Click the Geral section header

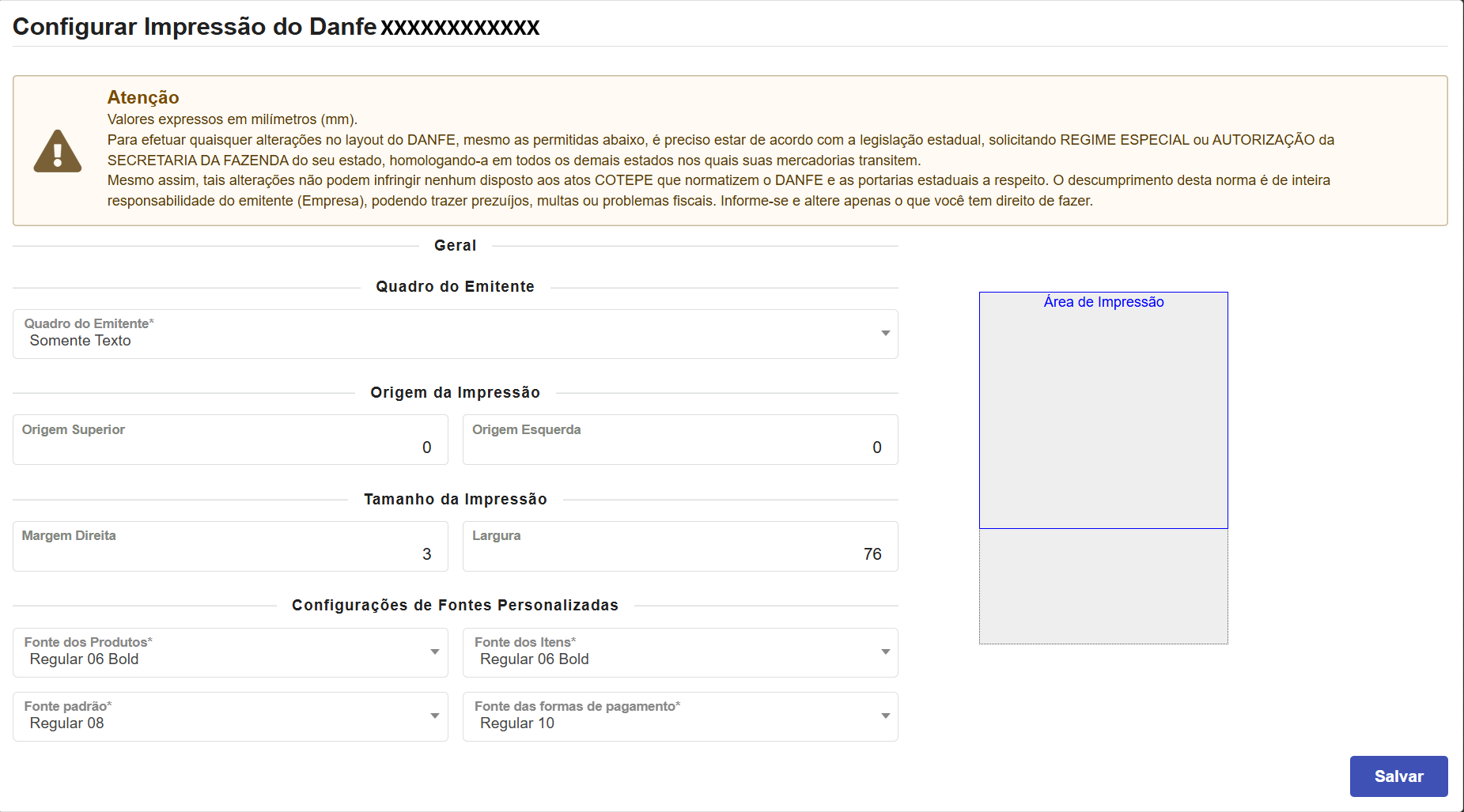coord(455,246)
